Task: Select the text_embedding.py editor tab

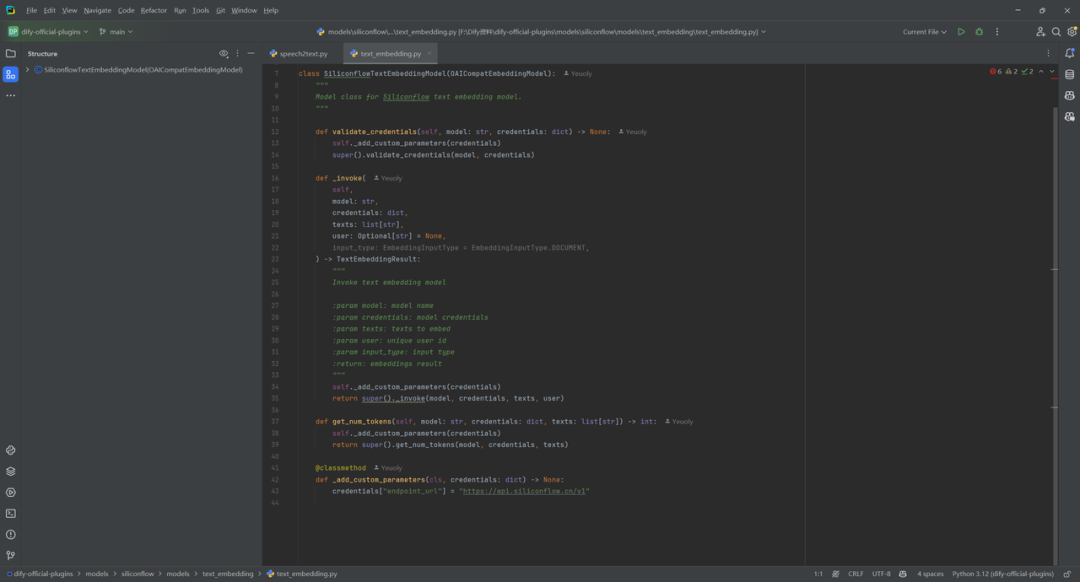Action: [391, 54]
